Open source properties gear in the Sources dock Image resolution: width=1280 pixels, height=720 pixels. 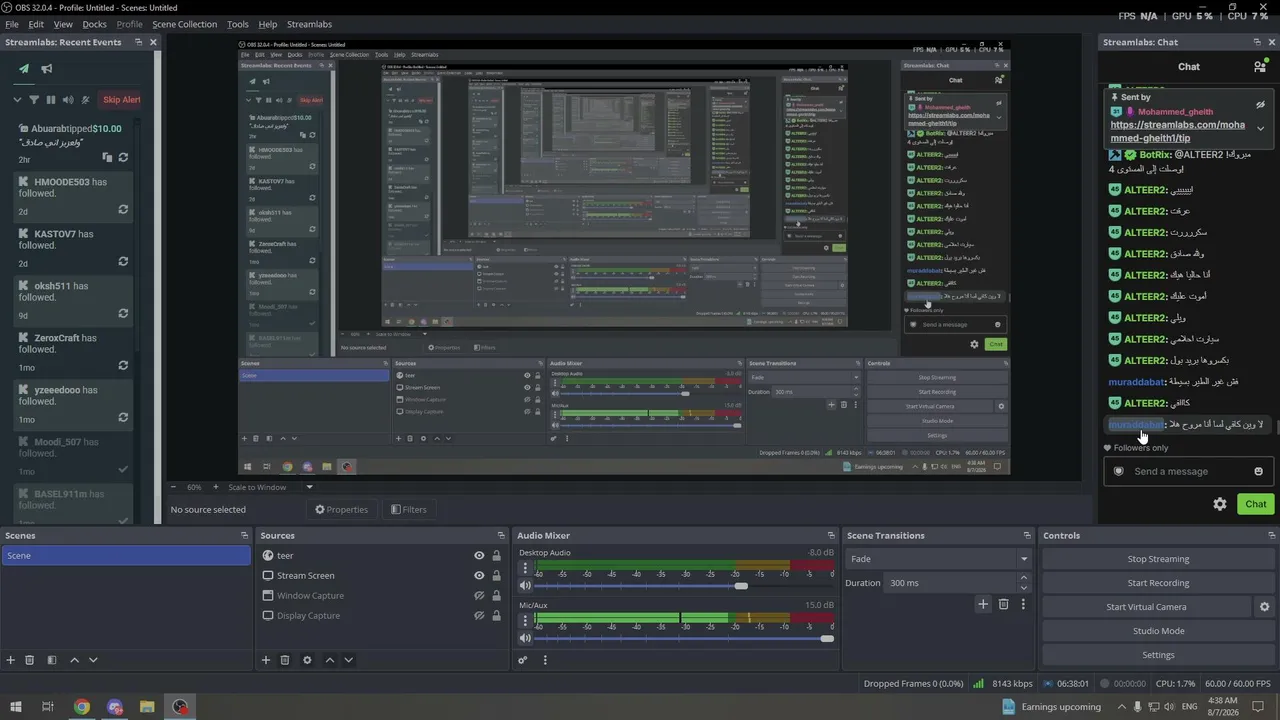coord(307,660)
